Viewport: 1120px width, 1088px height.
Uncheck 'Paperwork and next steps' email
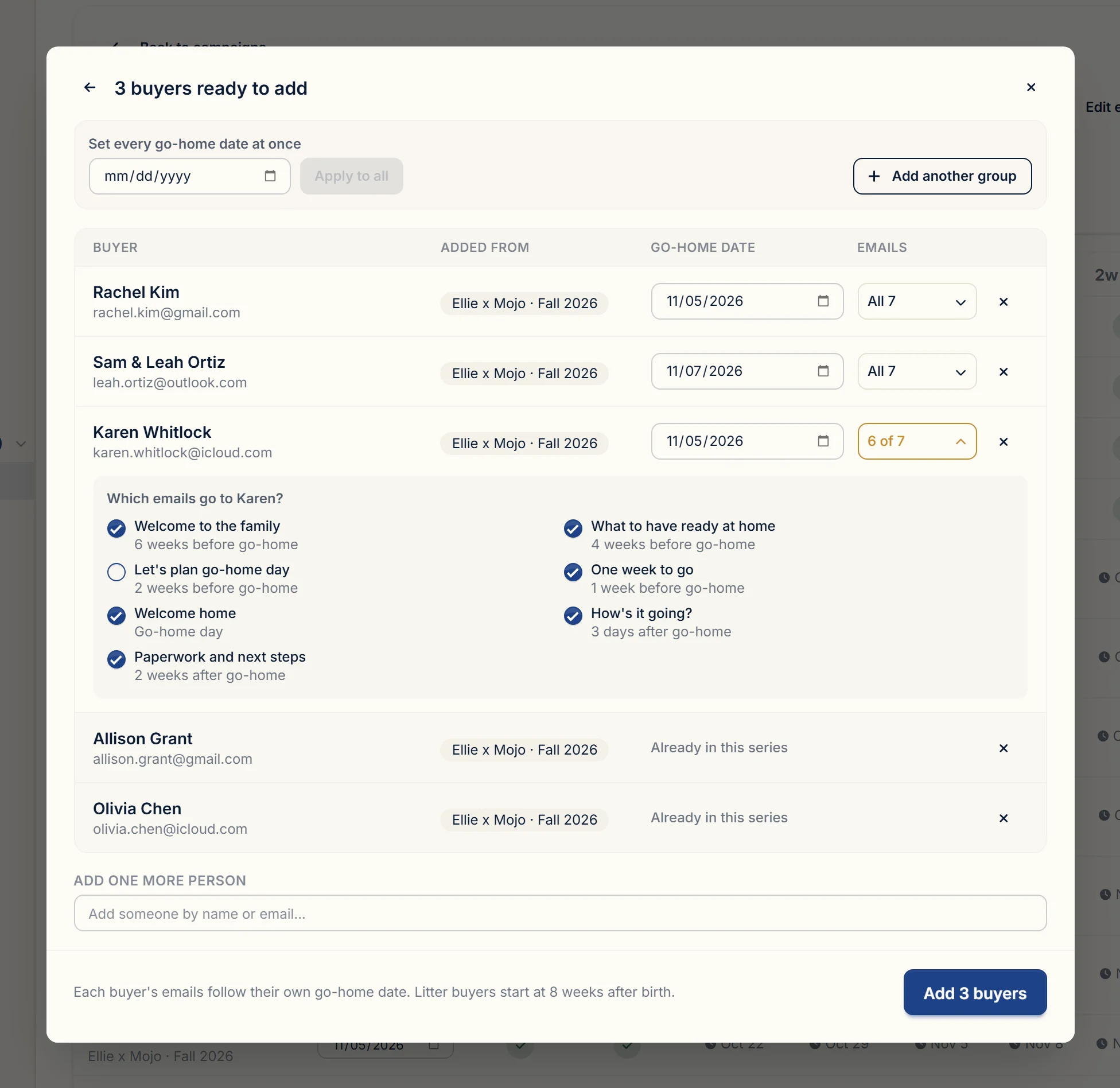[x=116, y=659]
